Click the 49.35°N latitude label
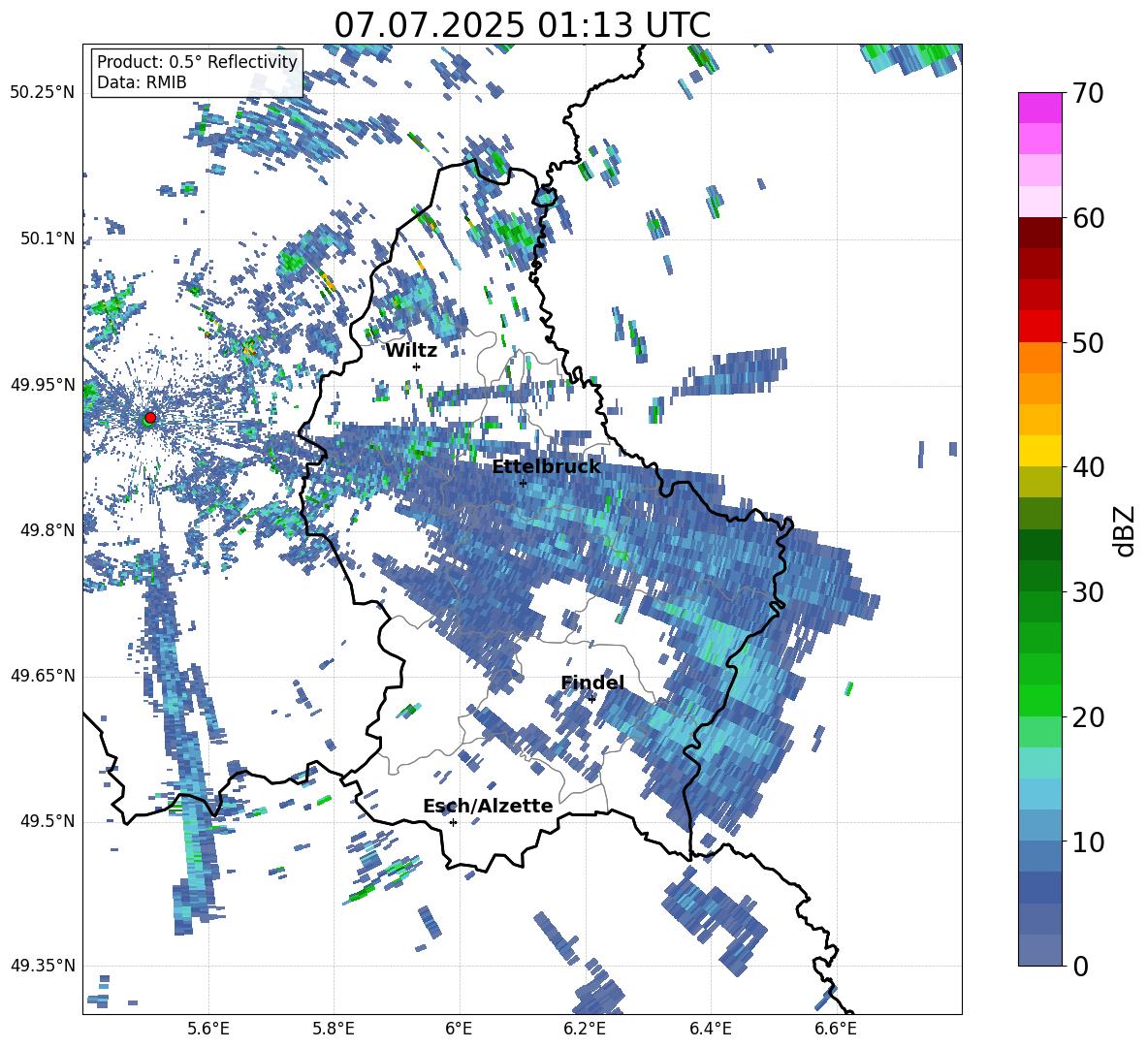Viewport: 1148px width, 1048px height. pos(43,966)
